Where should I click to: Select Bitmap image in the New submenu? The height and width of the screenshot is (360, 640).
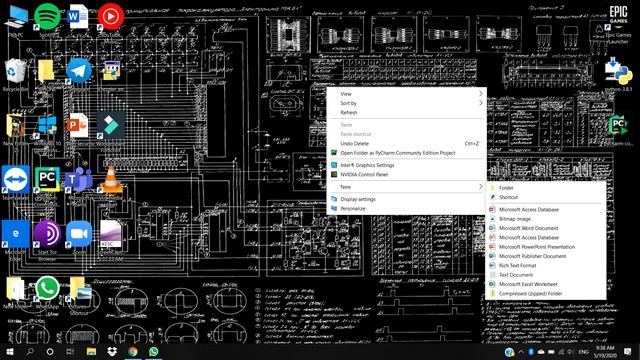click(x=546, y=219)
